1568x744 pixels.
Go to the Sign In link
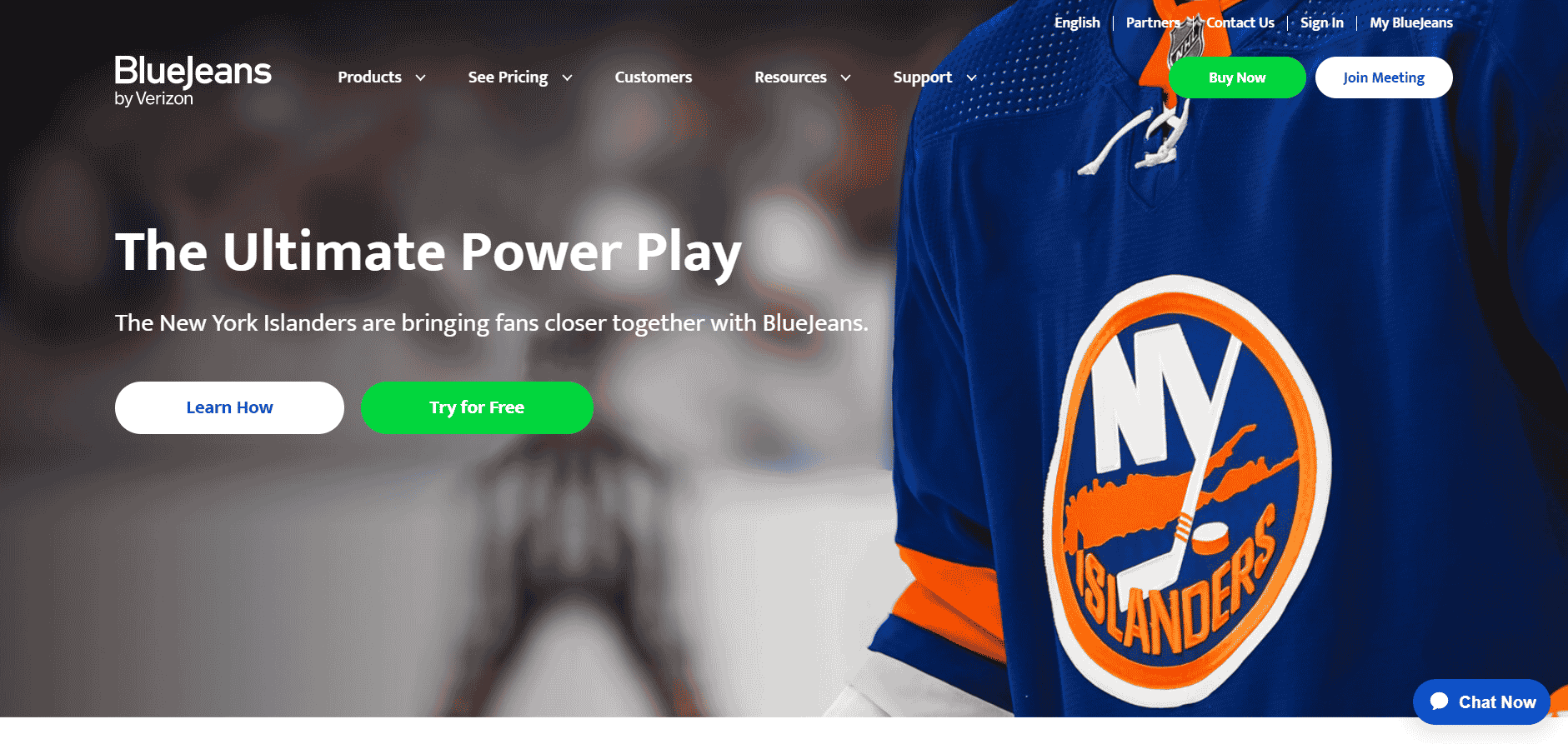coord(1322,22)
